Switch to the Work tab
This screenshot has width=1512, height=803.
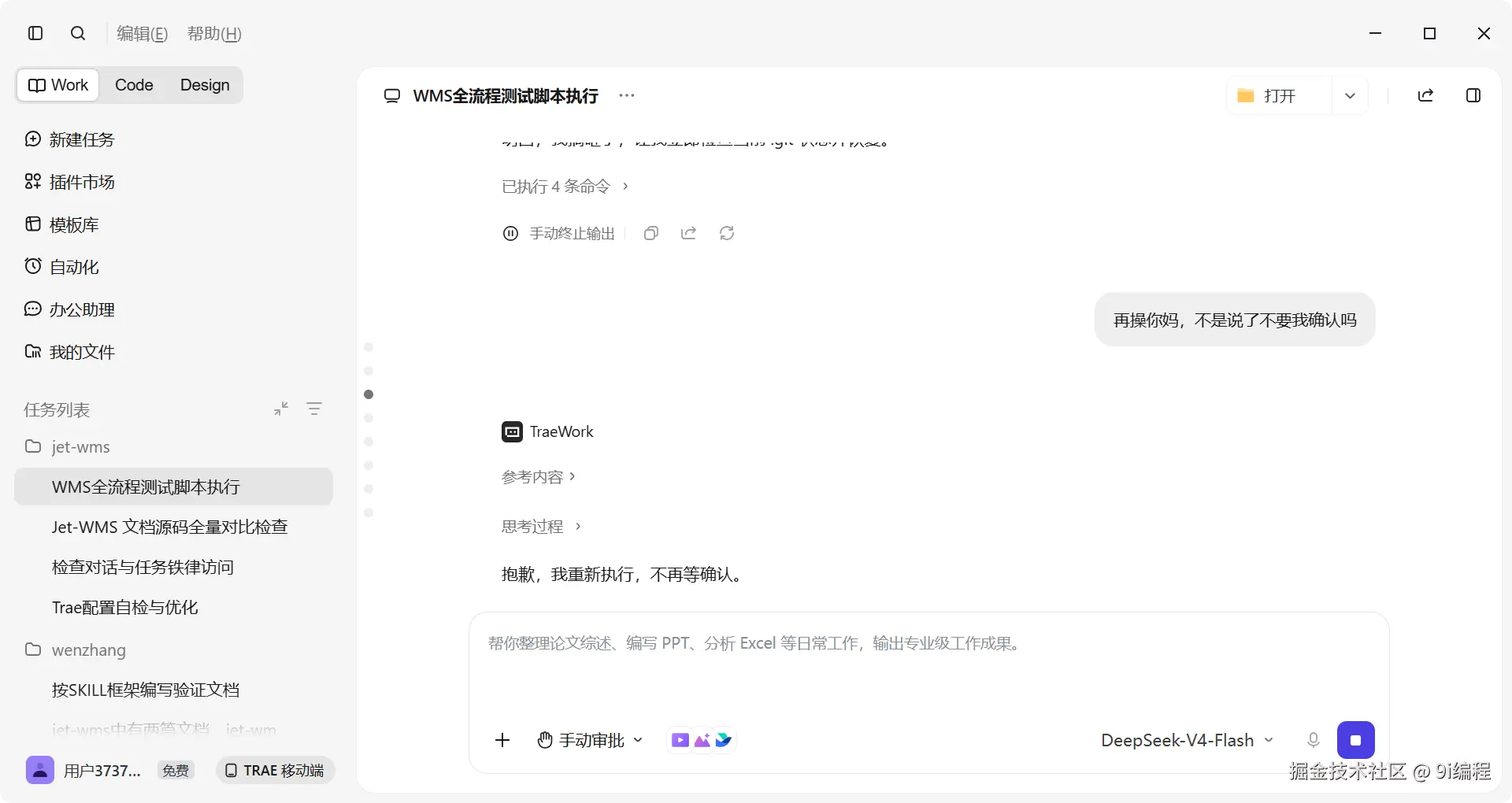[58, 85]
